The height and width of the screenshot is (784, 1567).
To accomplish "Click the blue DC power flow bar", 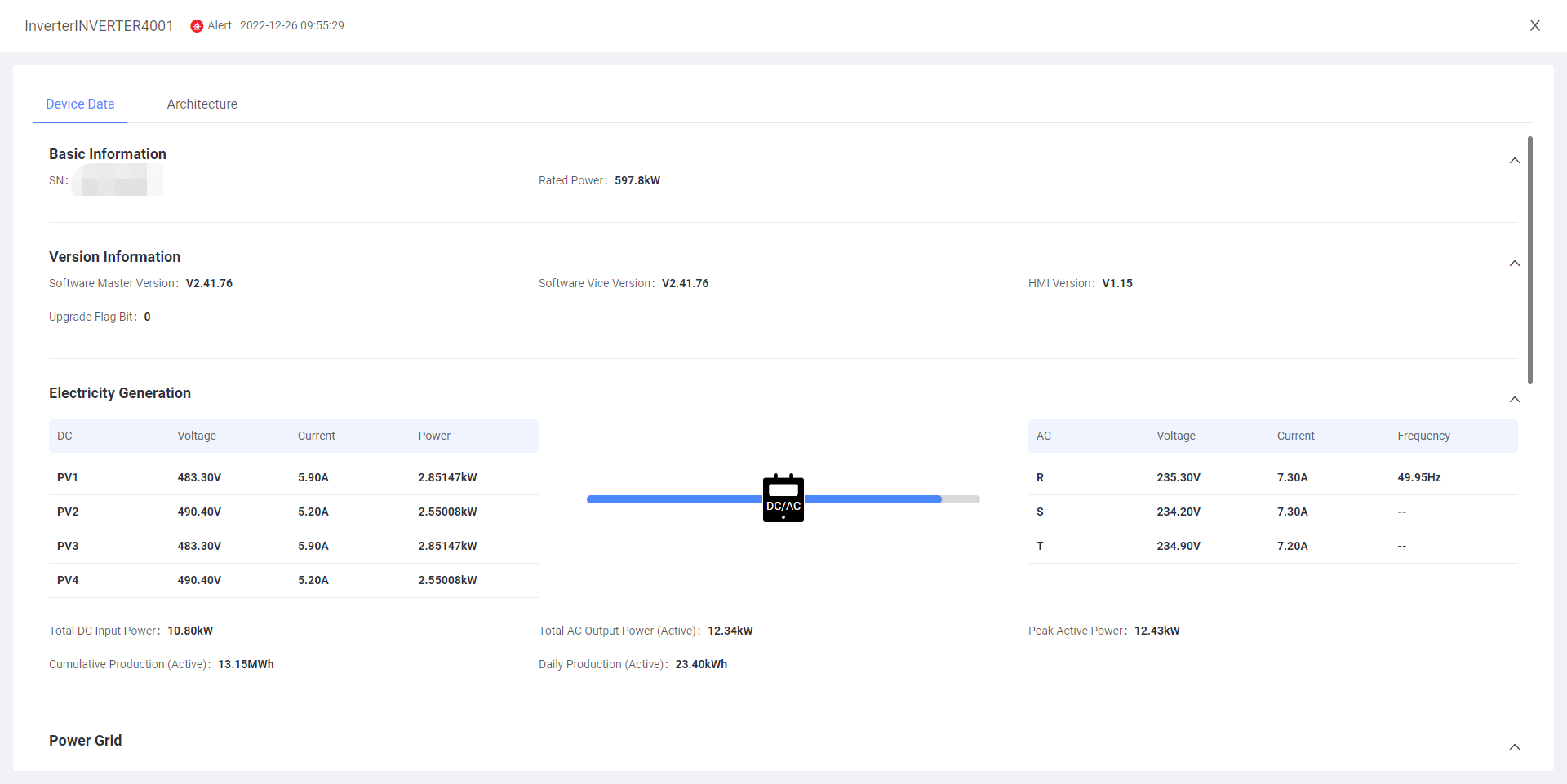I will click(673, 499).
